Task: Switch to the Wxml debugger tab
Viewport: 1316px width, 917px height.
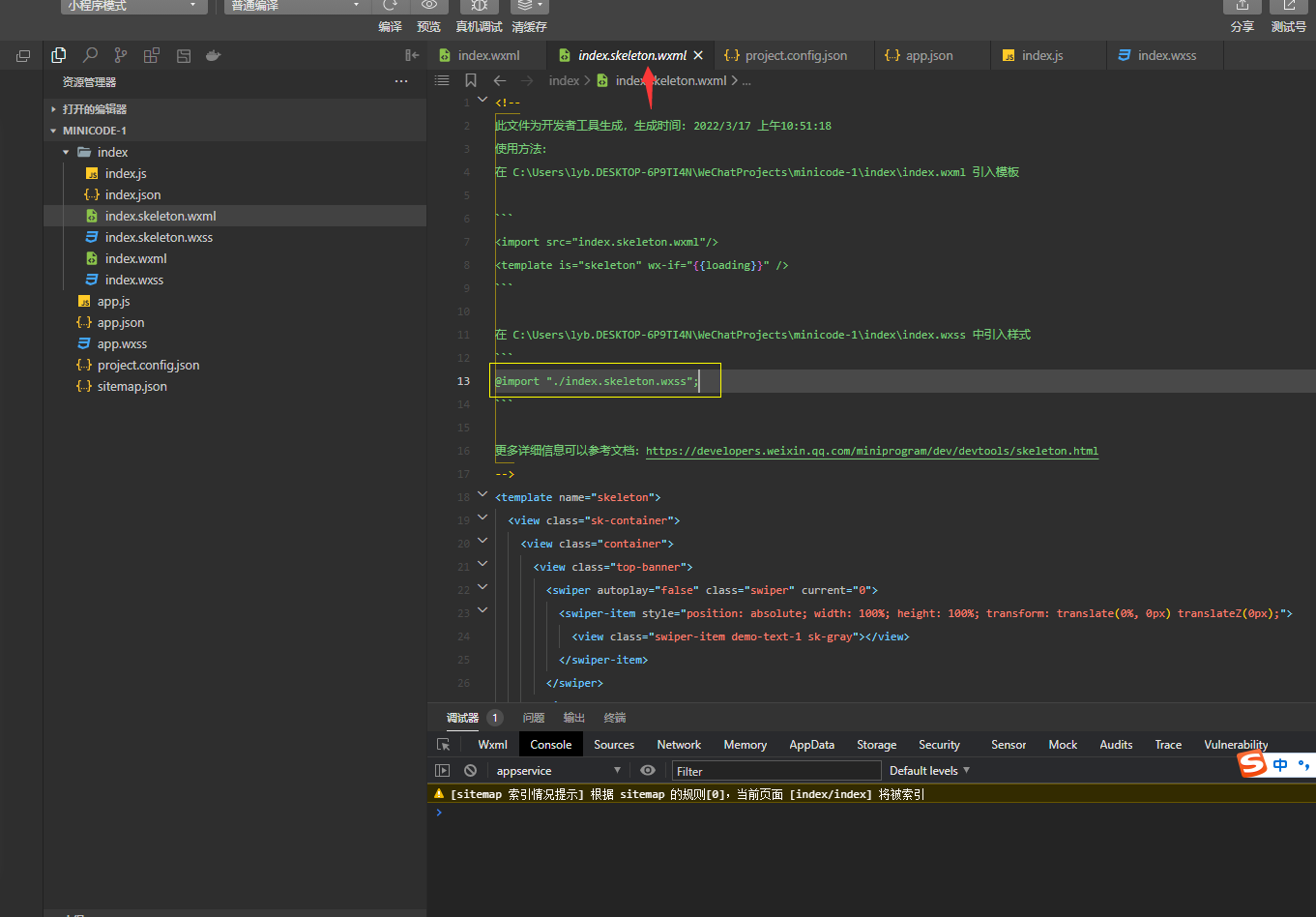Action: coord(493,745)
